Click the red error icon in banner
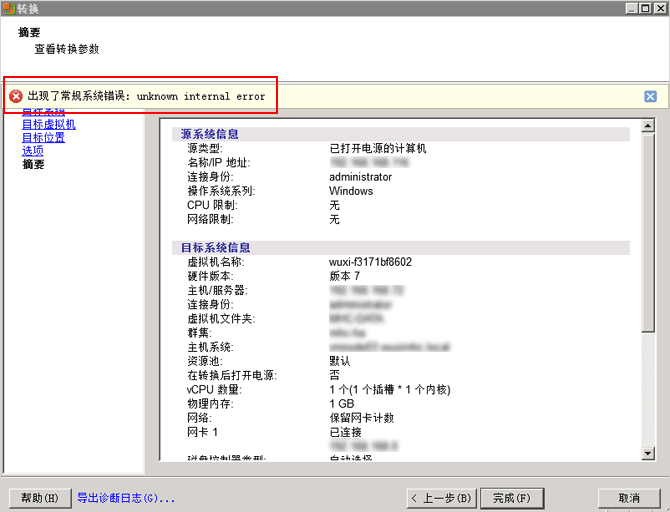The width and height of the screenshot is (670, 512). [x=16, y=96]
